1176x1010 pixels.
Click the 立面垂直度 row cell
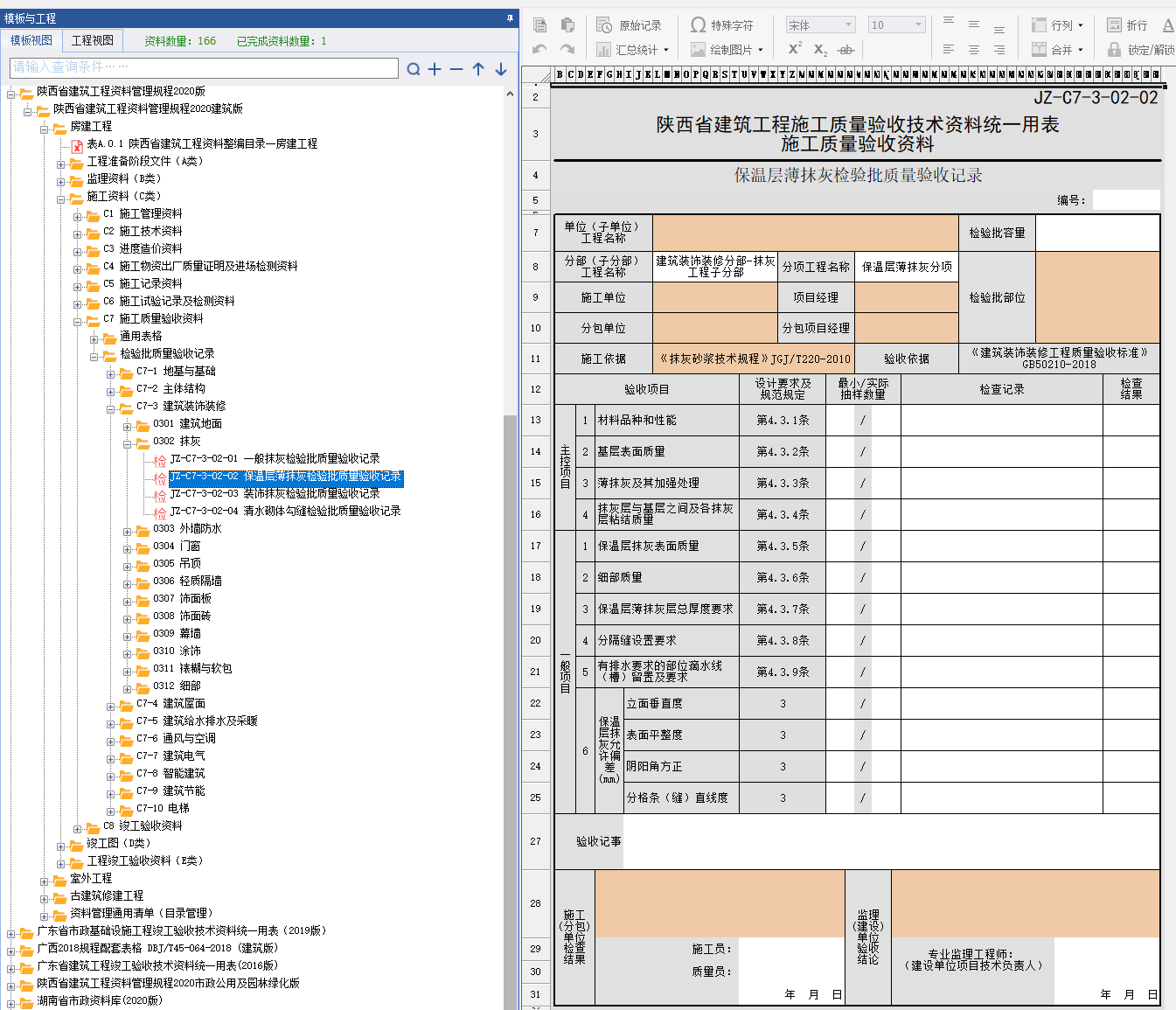pyautogui.click(x=681, y=703)
